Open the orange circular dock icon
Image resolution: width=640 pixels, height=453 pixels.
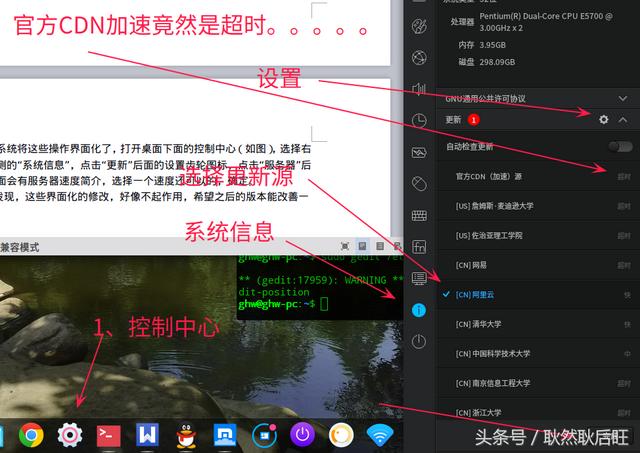click(x=341, y=435)
